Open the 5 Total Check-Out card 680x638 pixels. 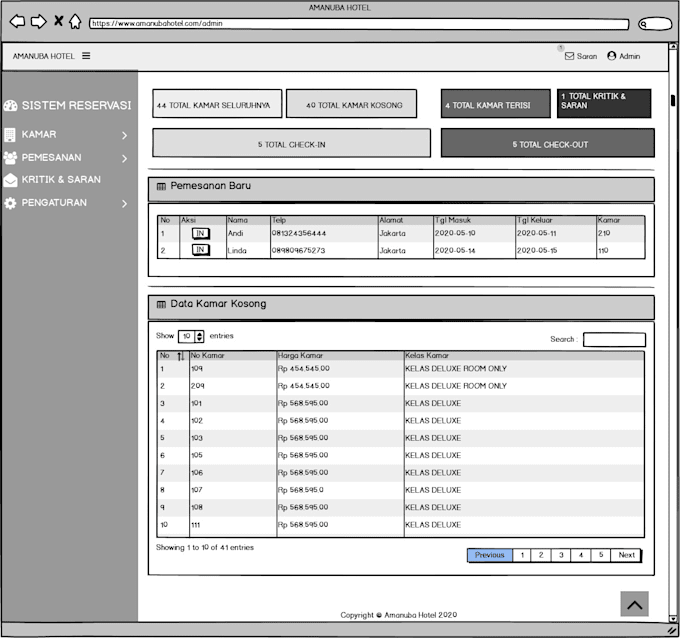point(548,143)
